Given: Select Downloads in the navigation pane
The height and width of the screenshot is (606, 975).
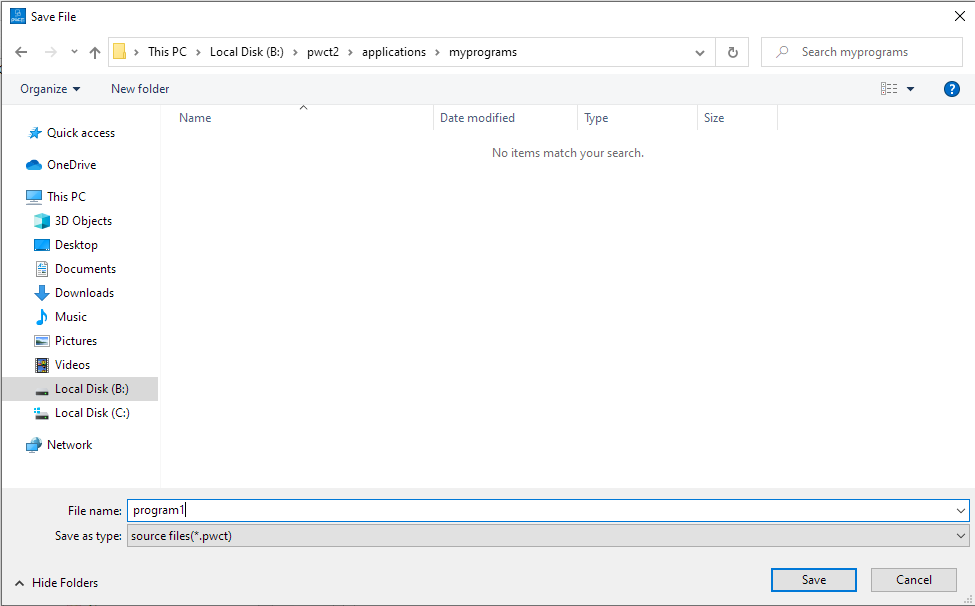Looking at the screenshot, I should coord(84,293).
